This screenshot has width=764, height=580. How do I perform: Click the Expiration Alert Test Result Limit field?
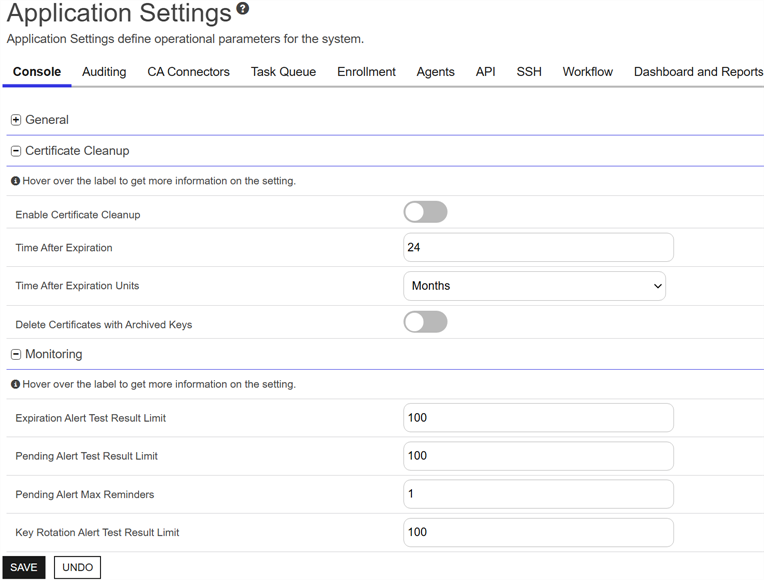[x=538, y=418]
